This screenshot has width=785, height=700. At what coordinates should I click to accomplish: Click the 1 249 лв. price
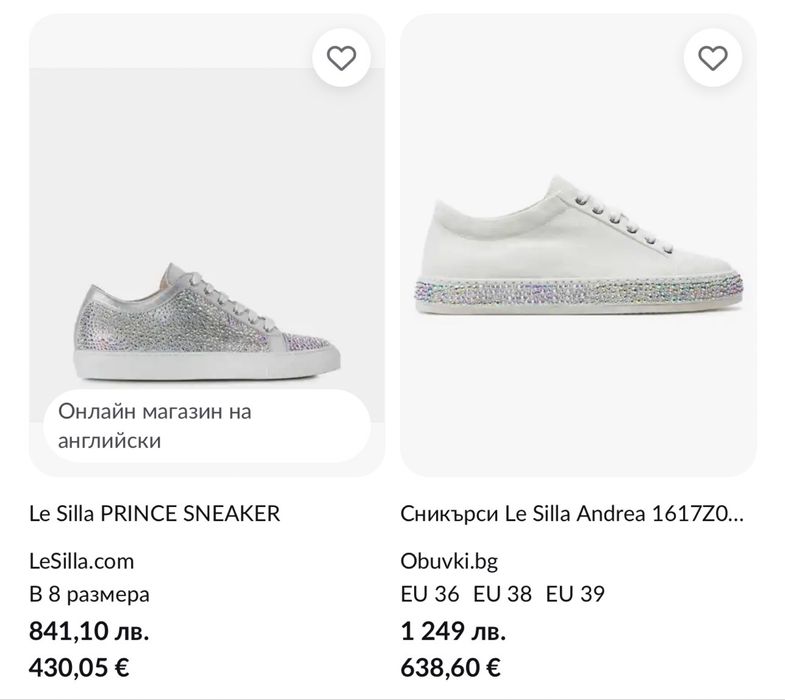point(452,631)
